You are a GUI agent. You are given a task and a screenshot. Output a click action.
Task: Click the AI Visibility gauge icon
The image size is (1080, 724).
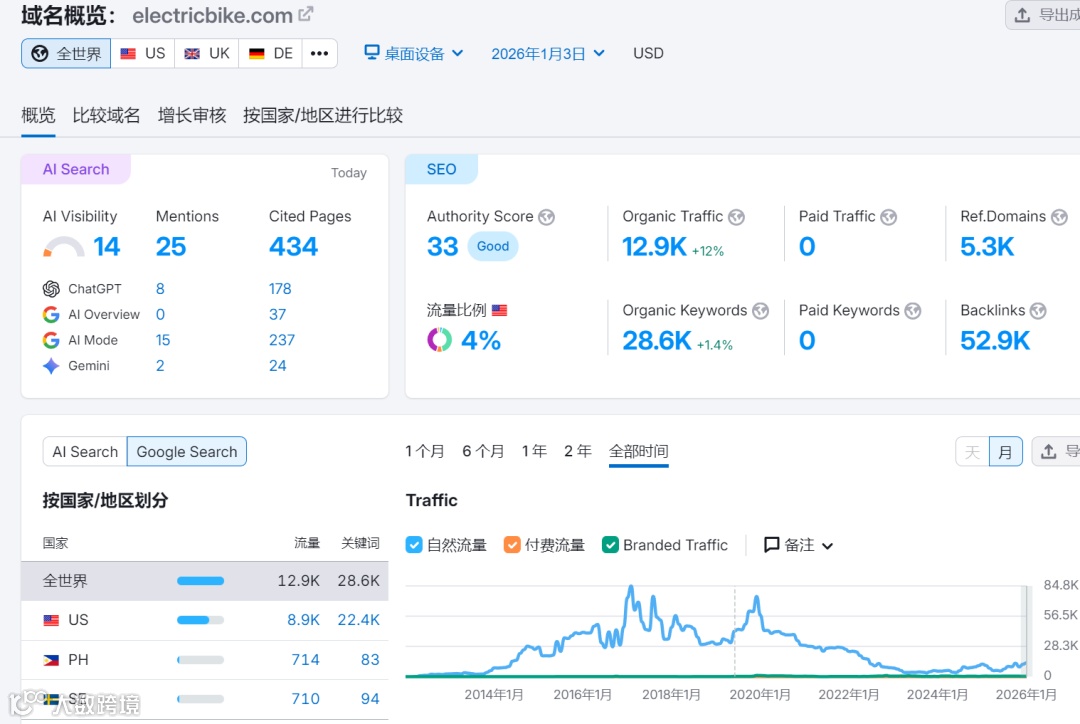click(63, 247)
